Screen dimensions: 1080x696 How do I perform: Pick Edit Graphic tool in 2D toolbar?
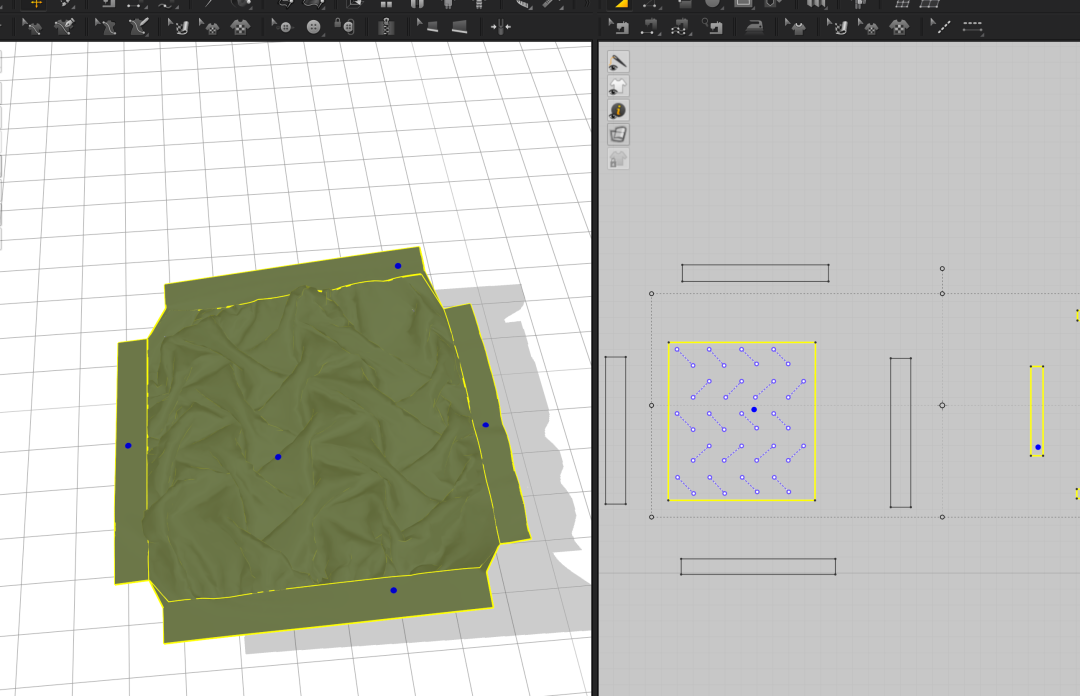pyautogui.click(x=869, y=27)
